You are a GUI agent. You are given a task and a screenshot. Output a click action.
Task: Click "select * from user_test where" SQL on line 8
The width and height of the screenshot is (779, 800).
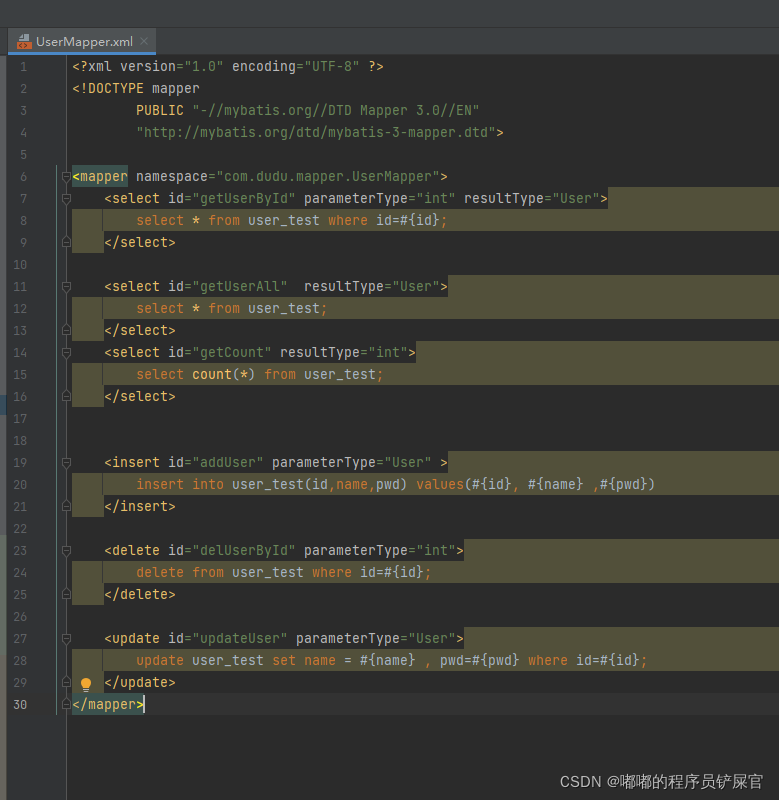(252, 220)
